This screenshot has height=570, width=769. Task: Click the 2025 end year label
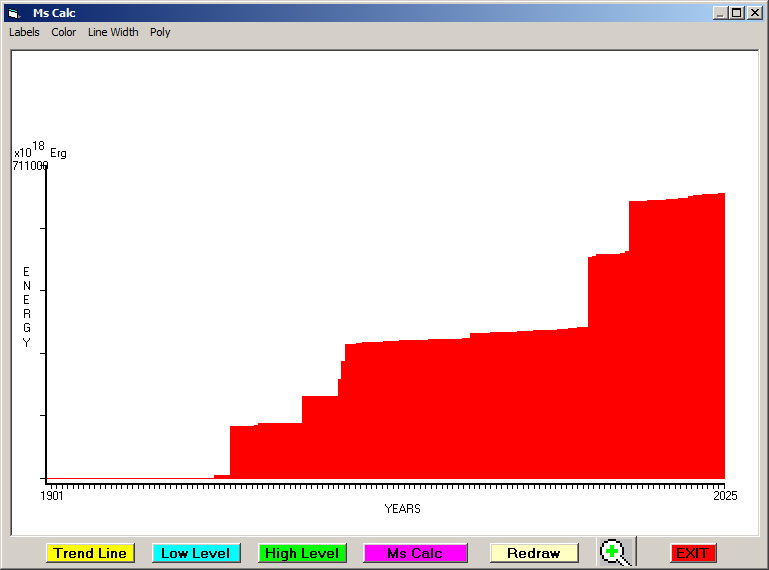point(724,496)
